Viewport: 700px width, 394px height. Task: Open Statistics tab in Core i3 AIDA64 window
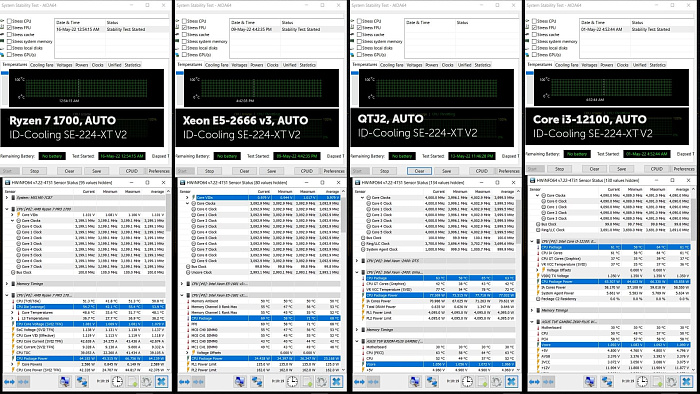pos(658,65)
